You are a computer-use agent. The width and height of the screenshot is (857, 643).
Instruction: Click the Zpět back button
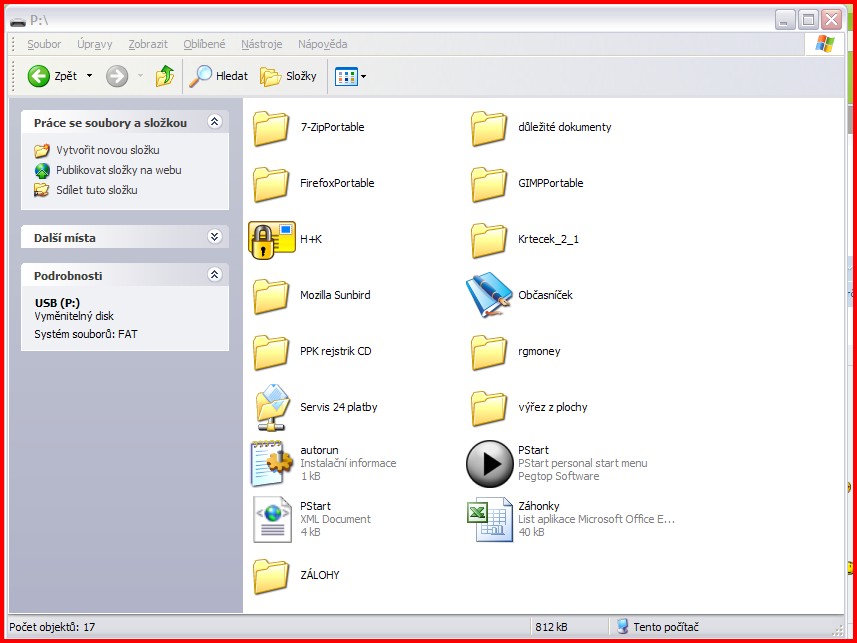point(52,76)
